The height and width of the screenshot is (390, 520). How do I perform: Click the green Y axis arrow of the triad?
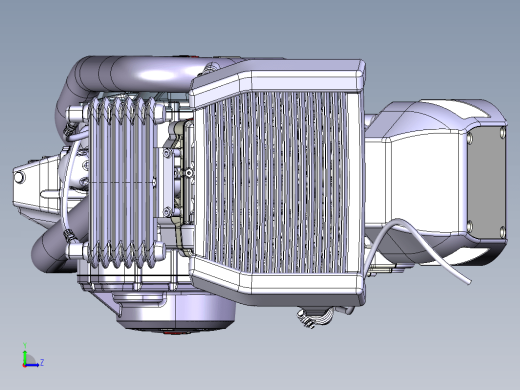coord(25,357)
